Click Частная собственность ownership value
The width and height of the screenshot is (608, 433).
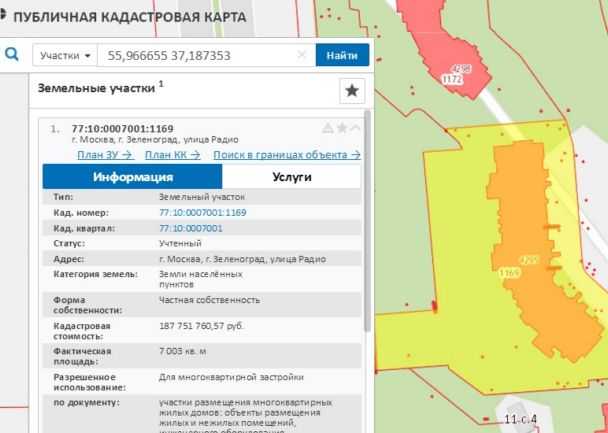pyautogui.click(x=209, y=300)
